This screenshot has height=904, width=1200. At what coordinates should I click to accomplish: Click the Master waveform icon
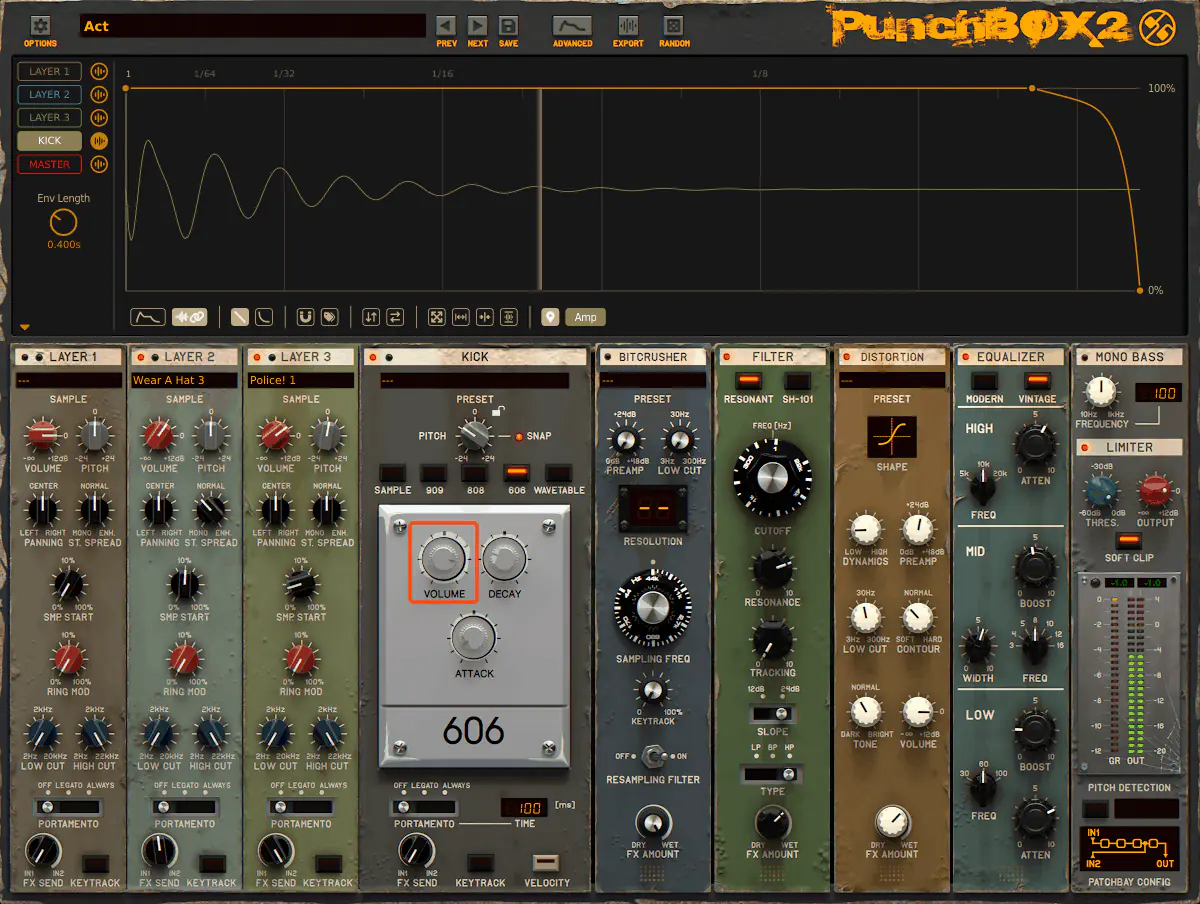coord(99,164)
